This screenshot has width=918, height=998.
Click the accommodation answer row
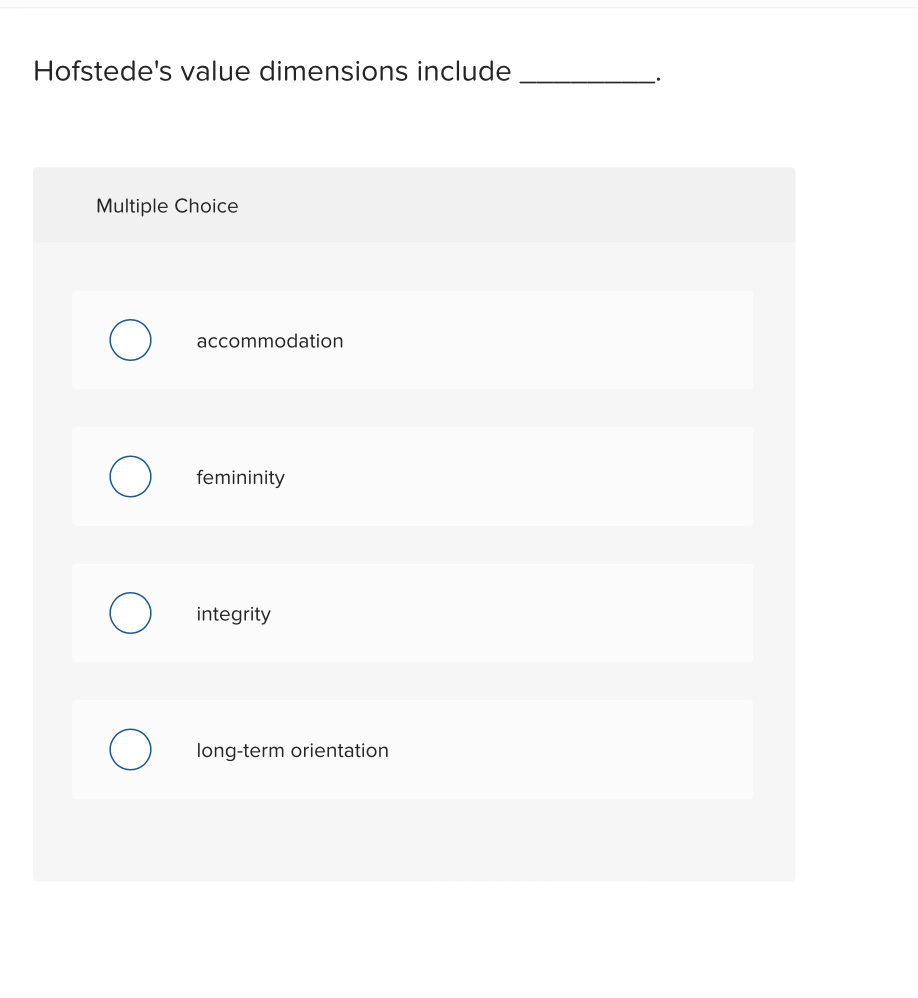tap(412, 340)
